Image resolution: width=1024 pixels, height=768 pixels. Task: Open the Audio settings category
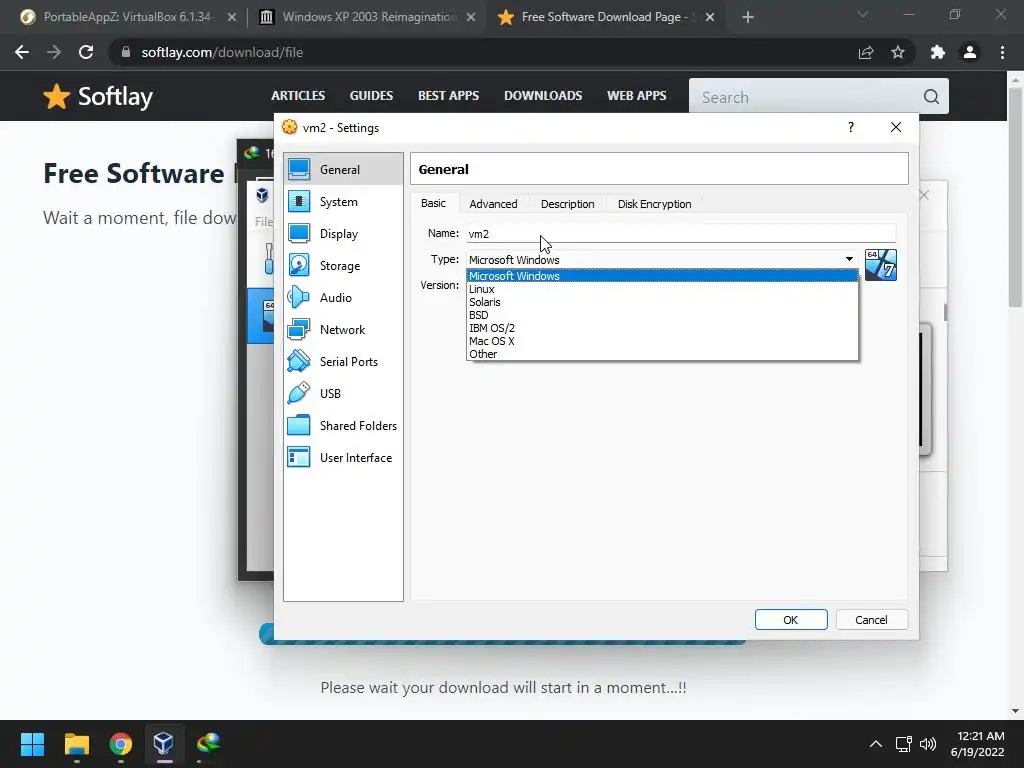343,298
